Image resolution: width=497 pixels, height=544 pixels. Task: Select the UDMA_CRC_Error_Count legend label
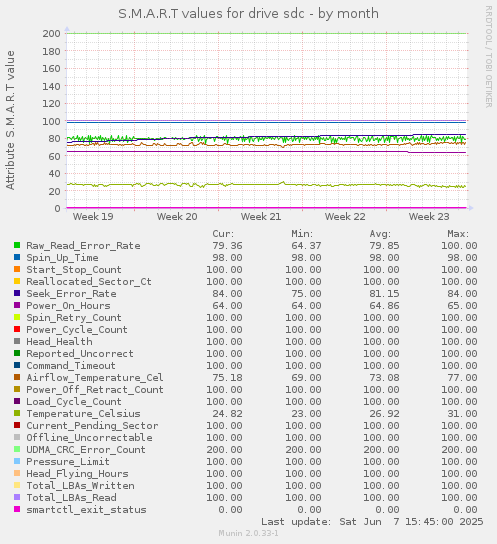86,450
